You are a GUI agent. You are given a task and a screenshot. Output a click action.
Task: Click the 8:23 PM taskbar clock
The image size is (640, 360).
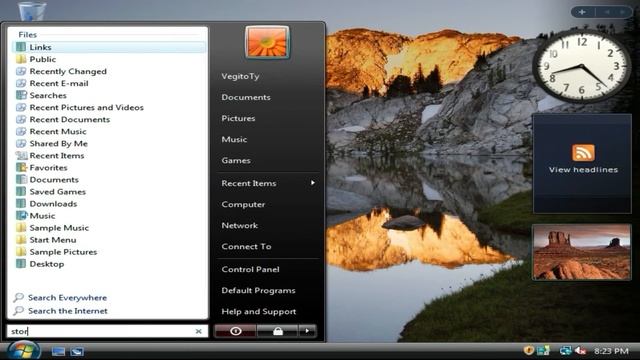[x=611, y=351]
